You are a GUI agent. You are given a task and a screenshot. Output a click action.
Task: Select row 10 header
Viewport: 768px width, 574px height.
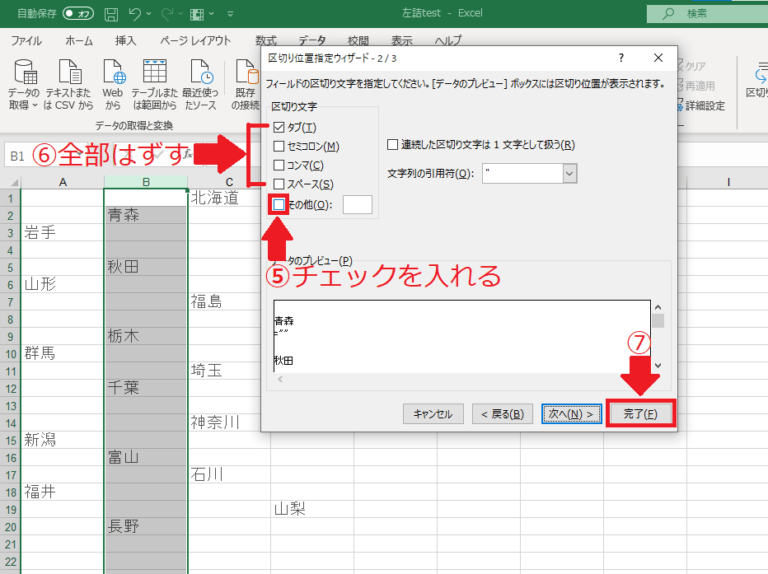coord(10,354)
